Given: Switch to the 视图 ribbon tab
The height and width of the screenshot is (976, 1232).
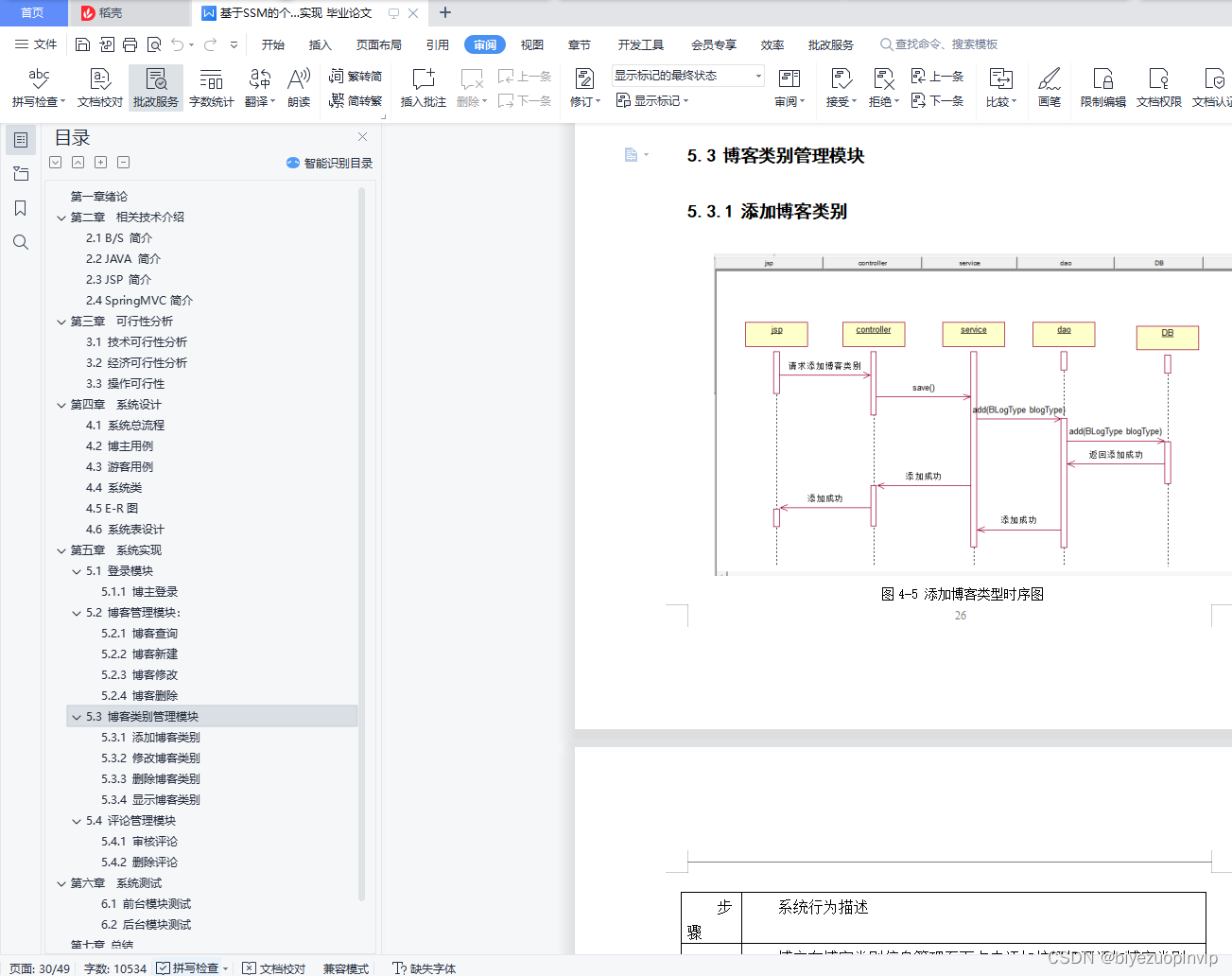Looking at the screenshot, I should tap(532, 44).
